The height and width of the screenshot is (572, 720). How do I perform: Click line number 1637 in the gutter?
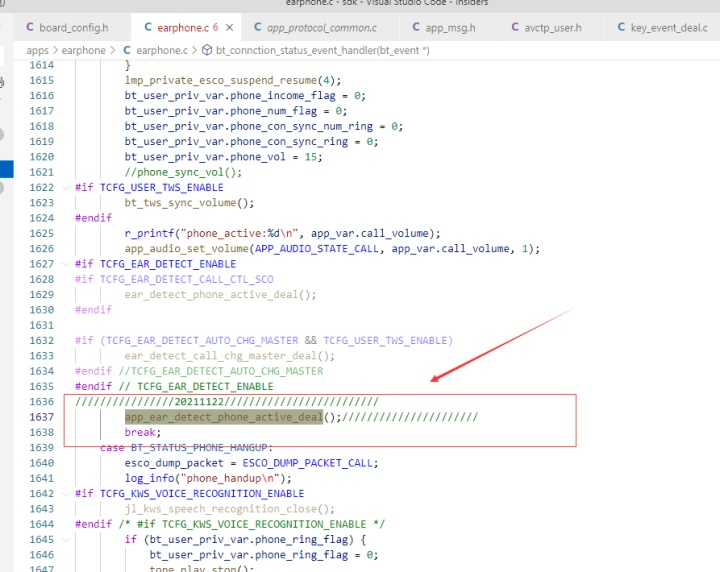coord(42,417)
